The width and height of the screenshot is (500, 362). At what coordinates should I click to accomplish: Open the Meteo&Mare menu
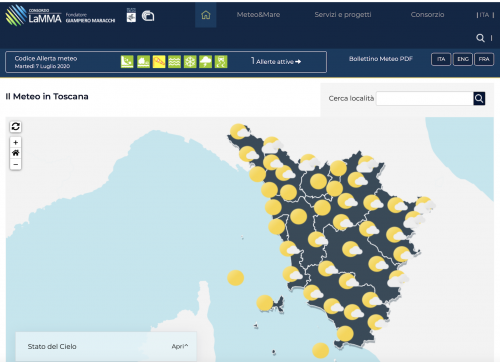(258, 15)
